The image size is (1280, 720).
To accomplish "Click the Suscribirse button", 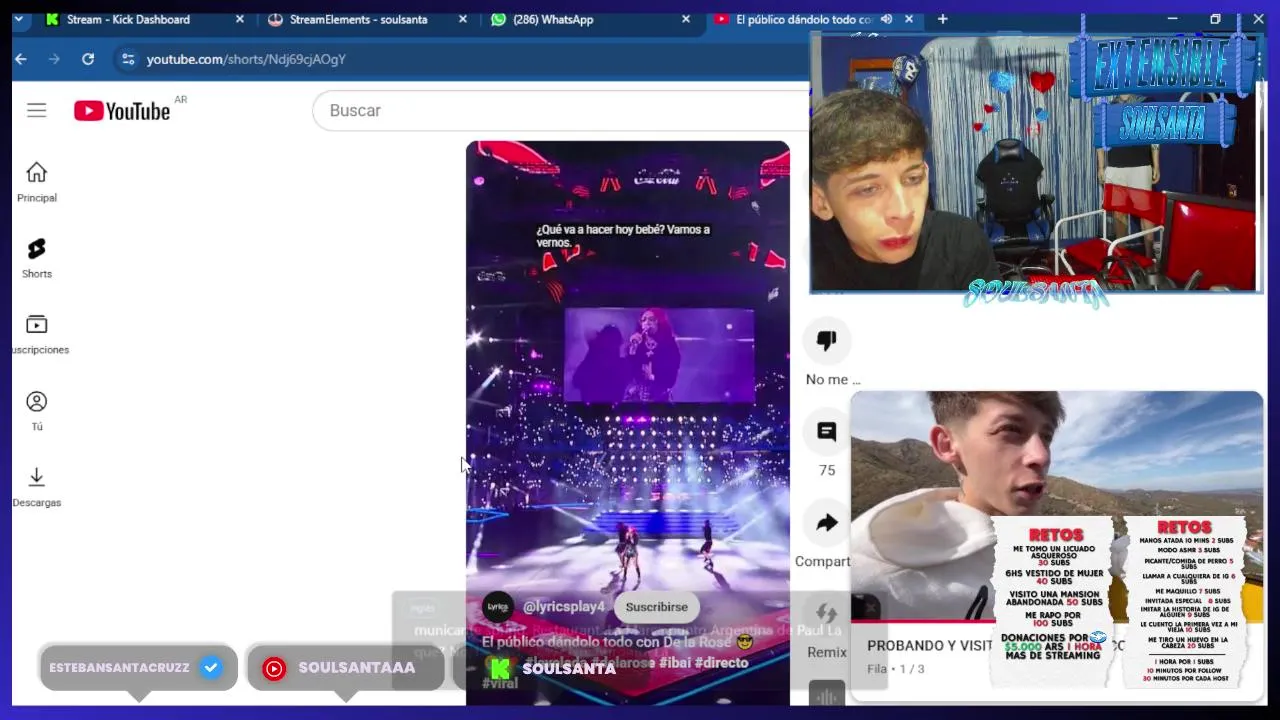I will (657, 607).
